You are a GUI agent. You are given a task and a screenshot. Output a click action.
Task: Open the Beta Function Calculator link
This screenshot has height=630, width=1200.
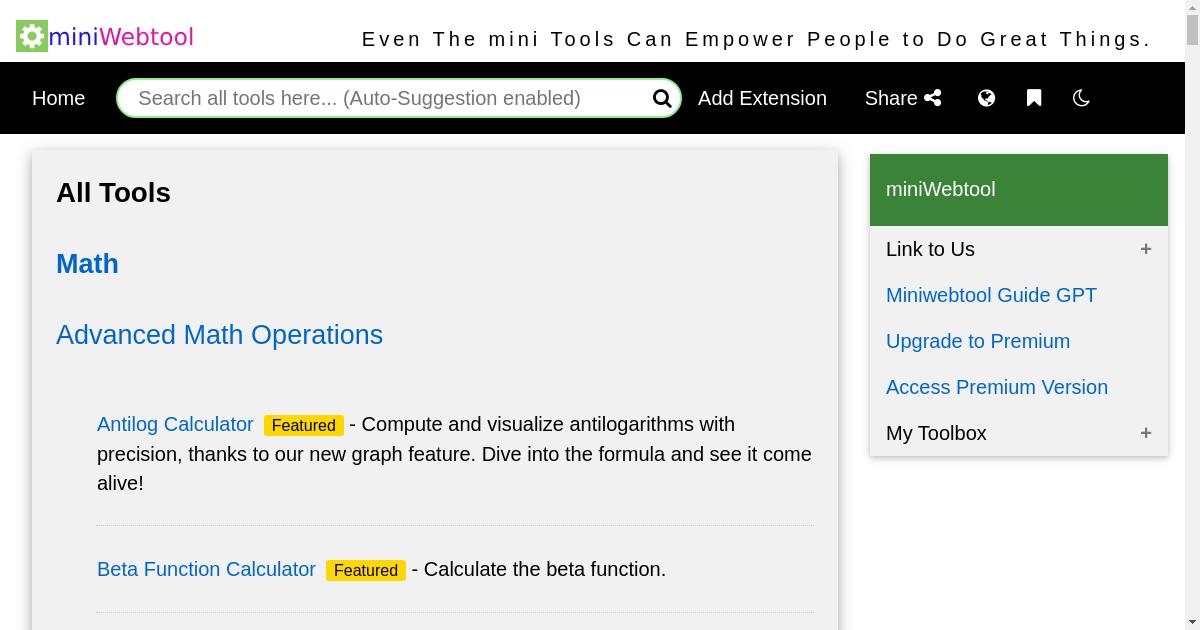pyautogui.click(x=206, y=569)
